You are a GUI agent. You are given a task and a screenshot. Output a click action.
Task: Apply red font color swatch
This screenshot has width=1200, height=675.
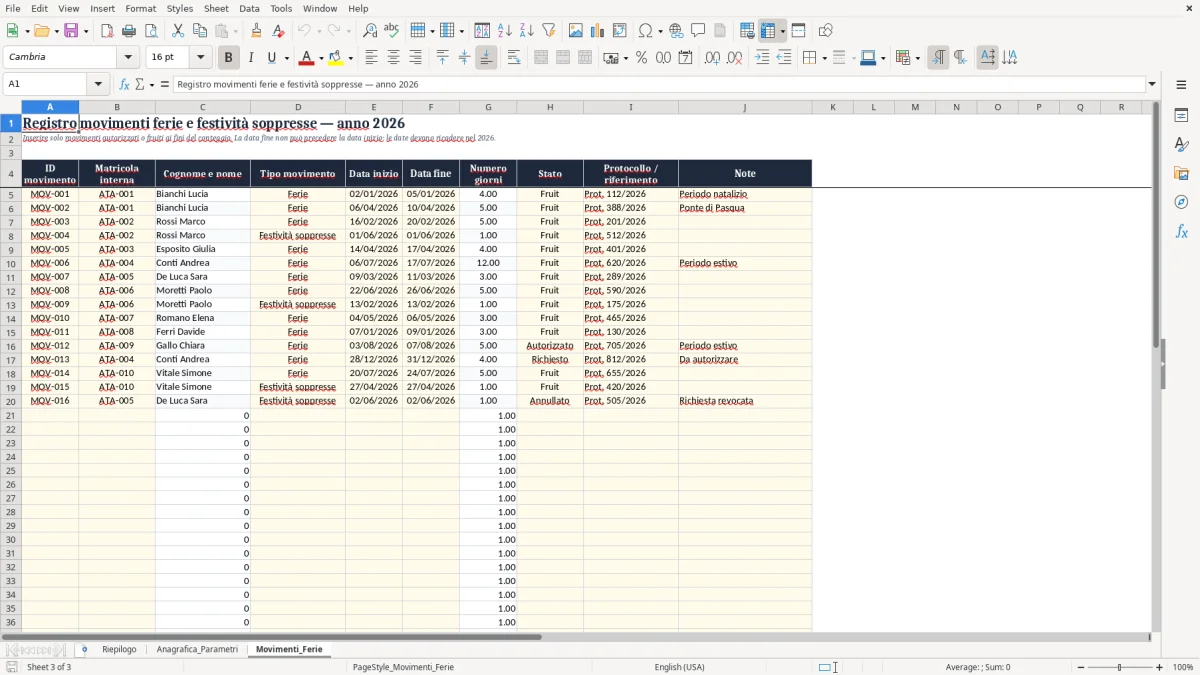307,58
